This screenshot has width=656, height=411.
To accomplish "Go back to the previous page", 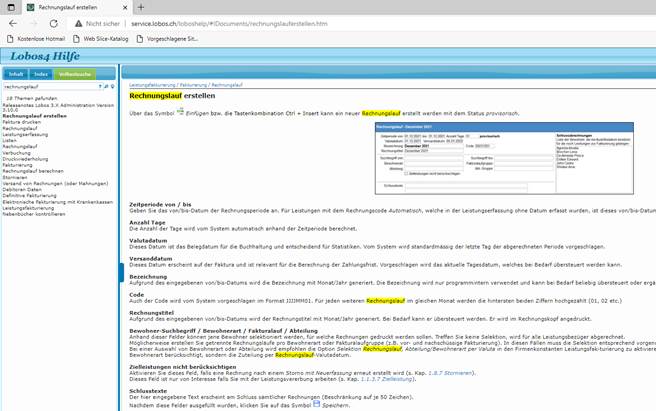I will coord(13,23).
